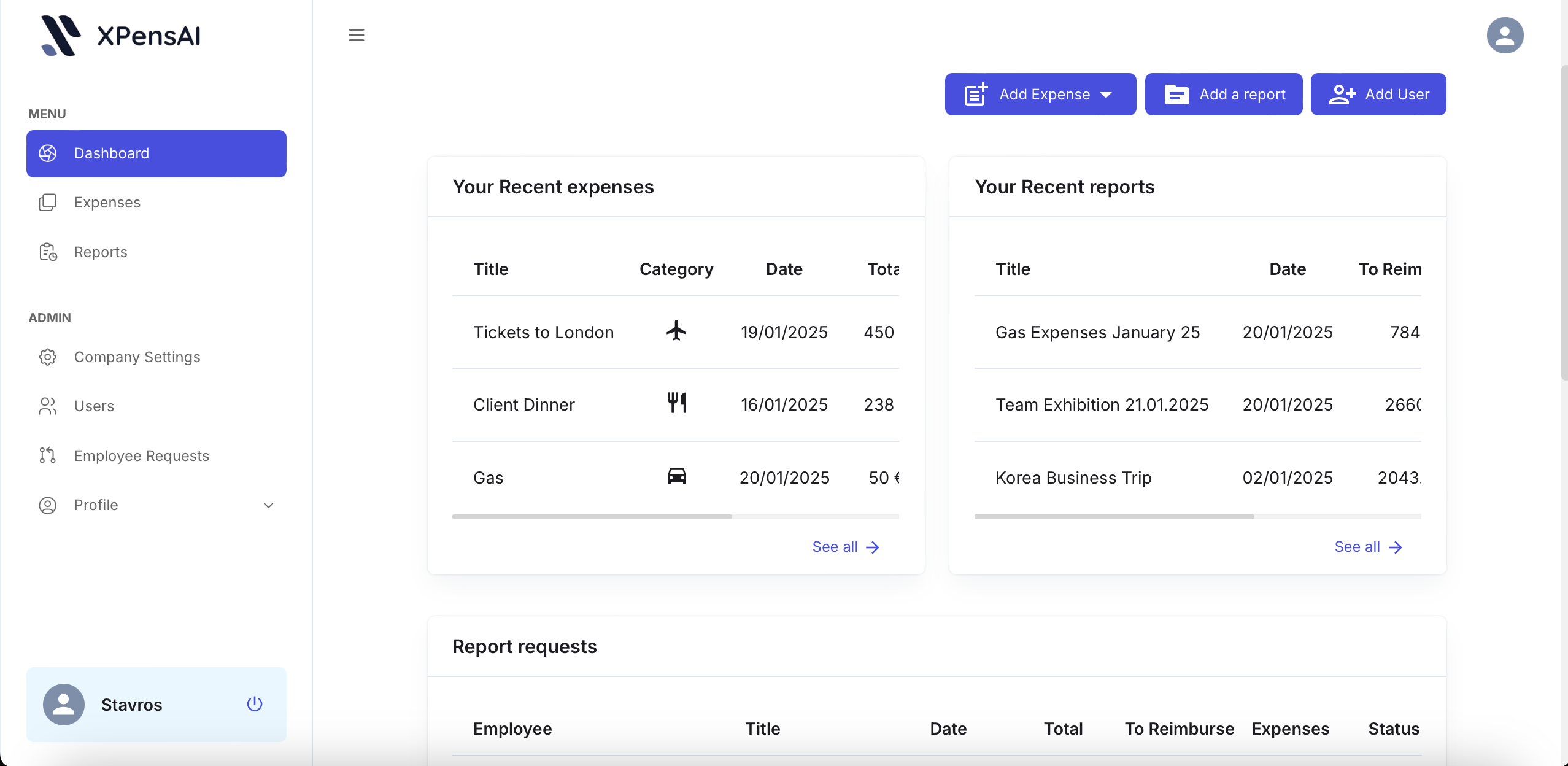Click the power logout icon beside Stavros
Viewport: 1568px width, 766px height.
point(255,704)
